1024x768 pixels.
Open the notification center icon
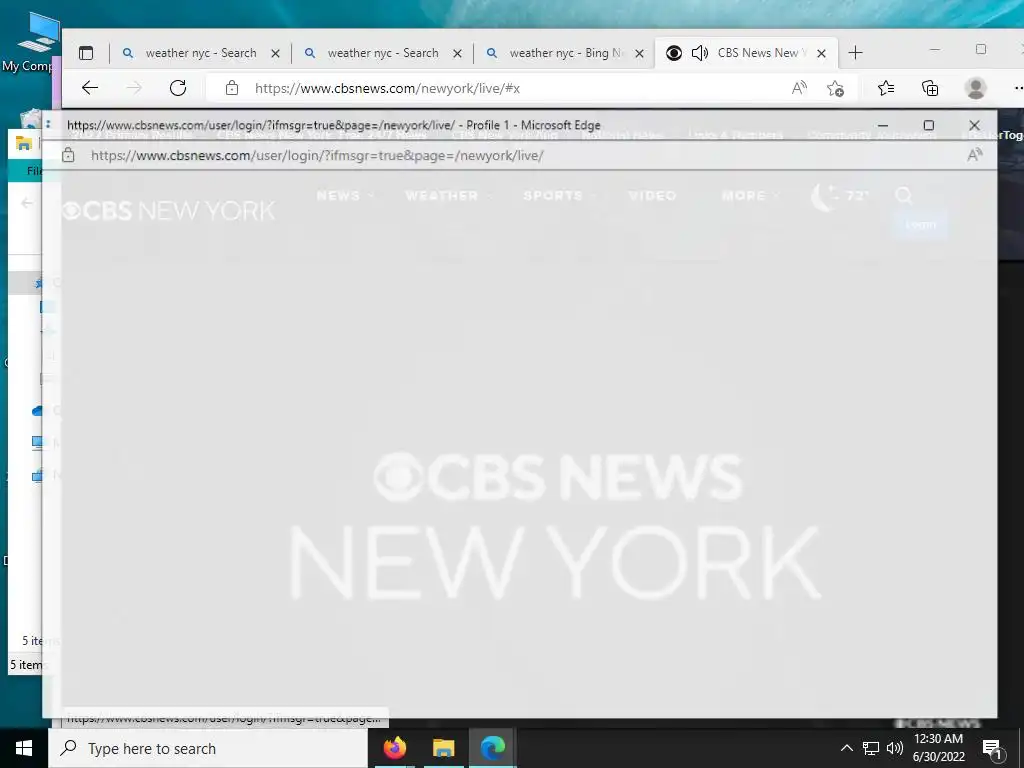click(991, 749)
